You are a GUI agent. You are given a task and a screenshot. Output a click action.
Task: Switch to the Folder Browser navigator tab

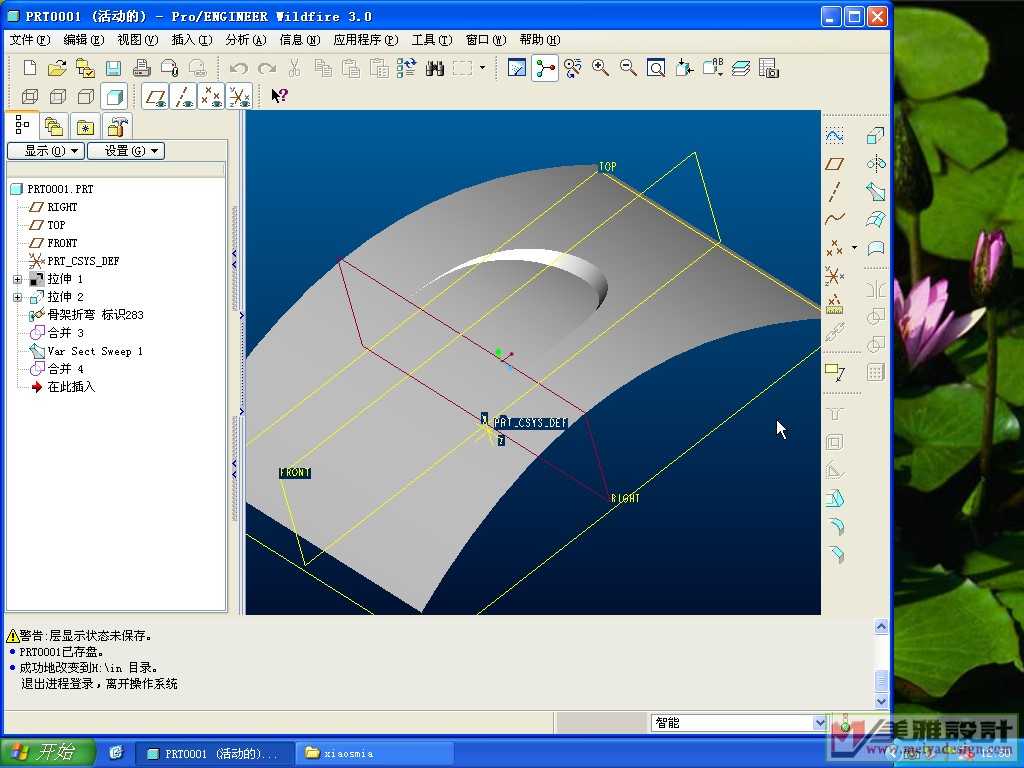coord(54,125)
